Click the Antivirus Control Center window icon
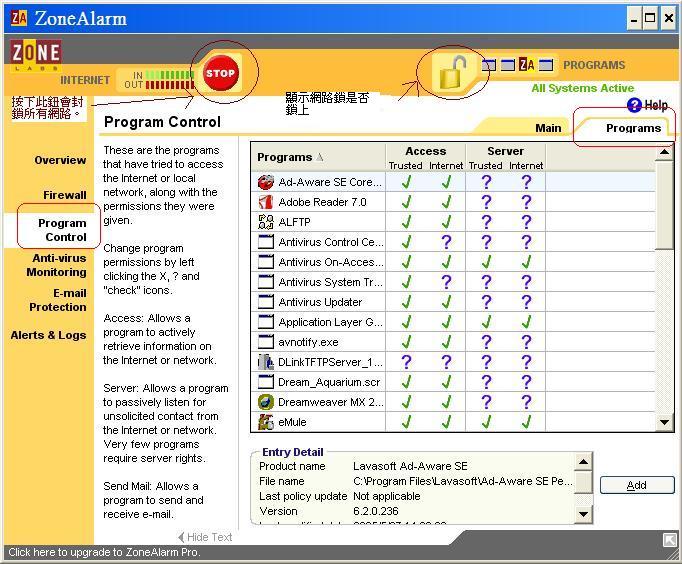Viewport: 682px width, 564px height. click(266, 242)
